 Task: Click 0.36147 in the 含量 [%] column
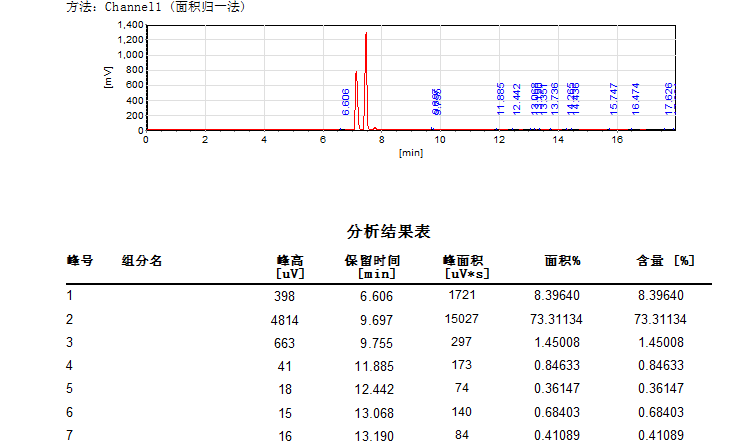[x=660, y=388]
